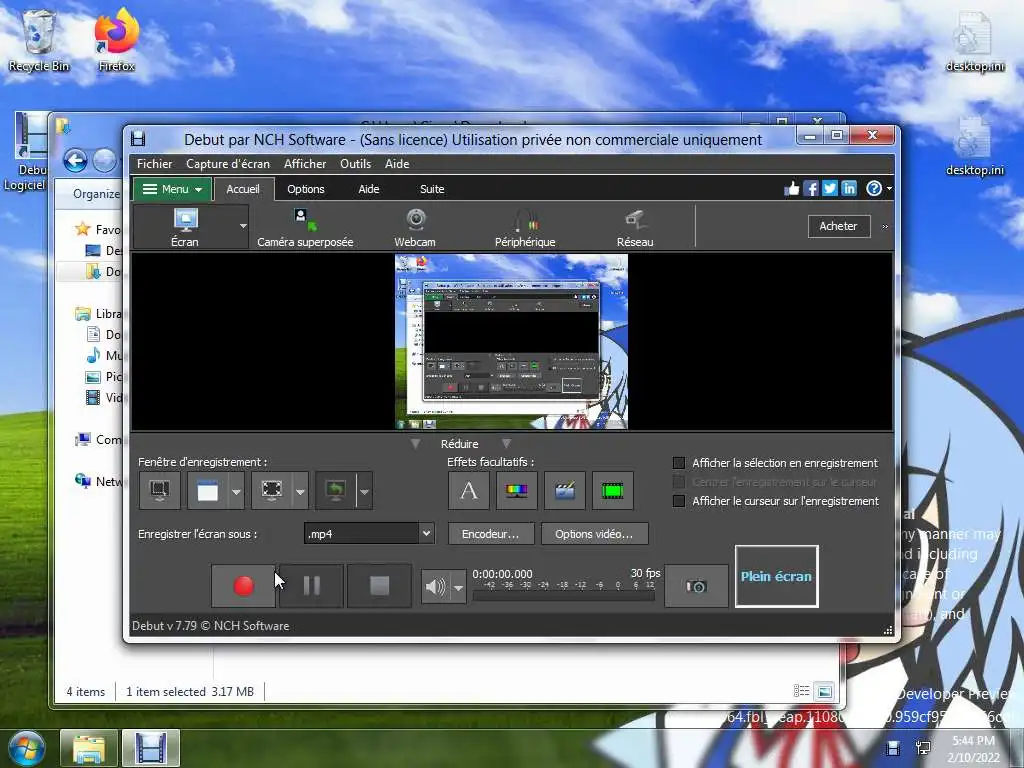
Task: Open File Explorer from the taskbar
Action: coord(89,748)
